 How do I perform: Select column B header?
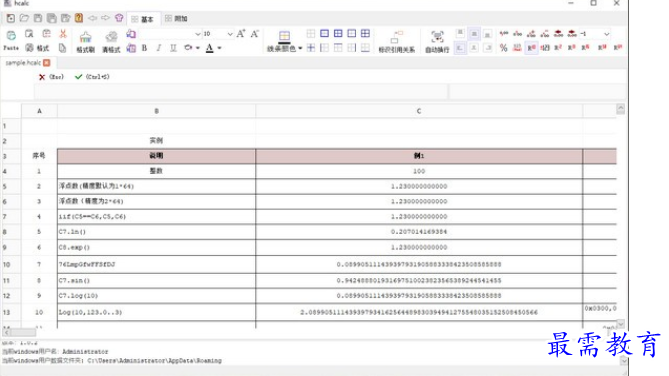coord(157,111)
